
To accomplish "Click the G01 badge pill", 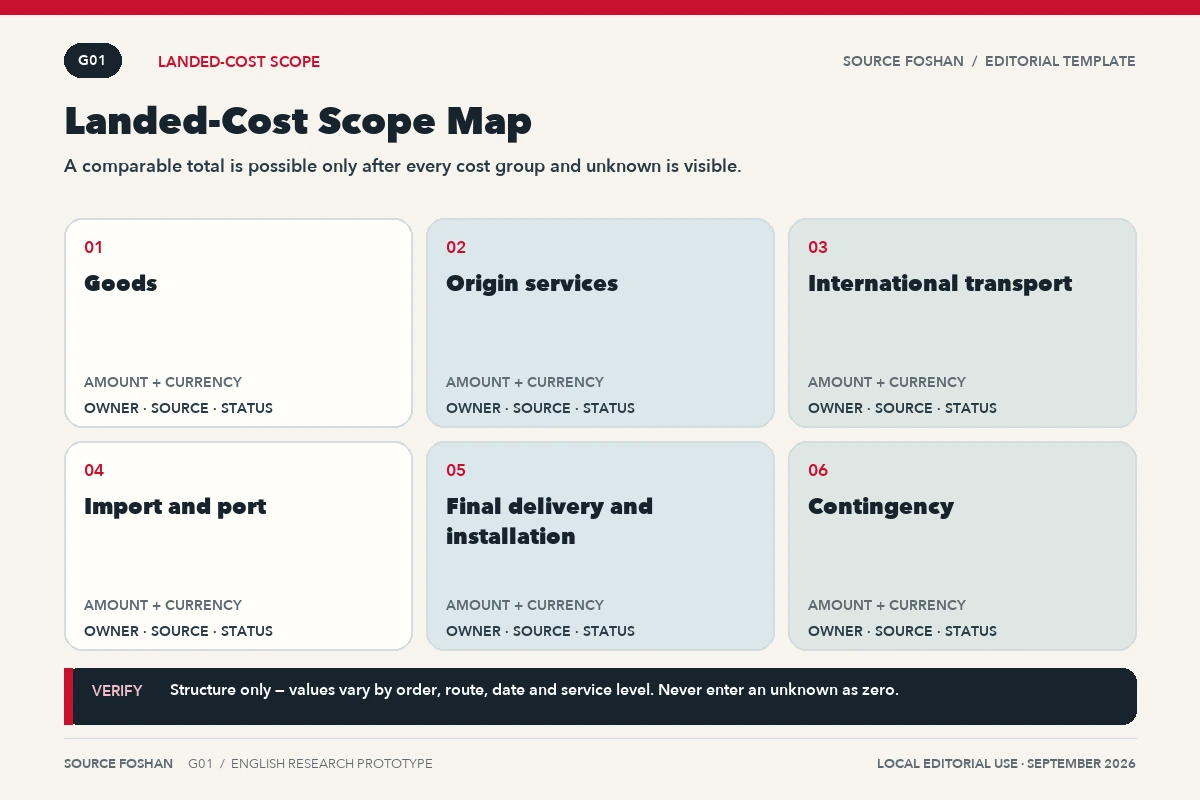I will point(93,61).
